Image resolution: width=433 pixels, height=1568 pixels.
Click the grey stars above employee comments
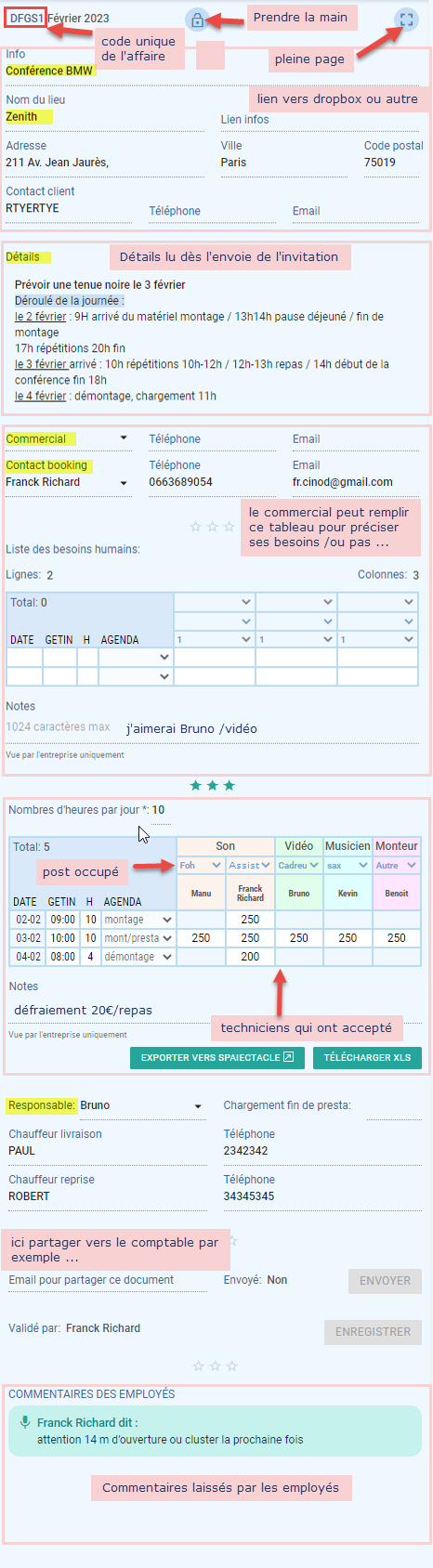[215, 1365]
